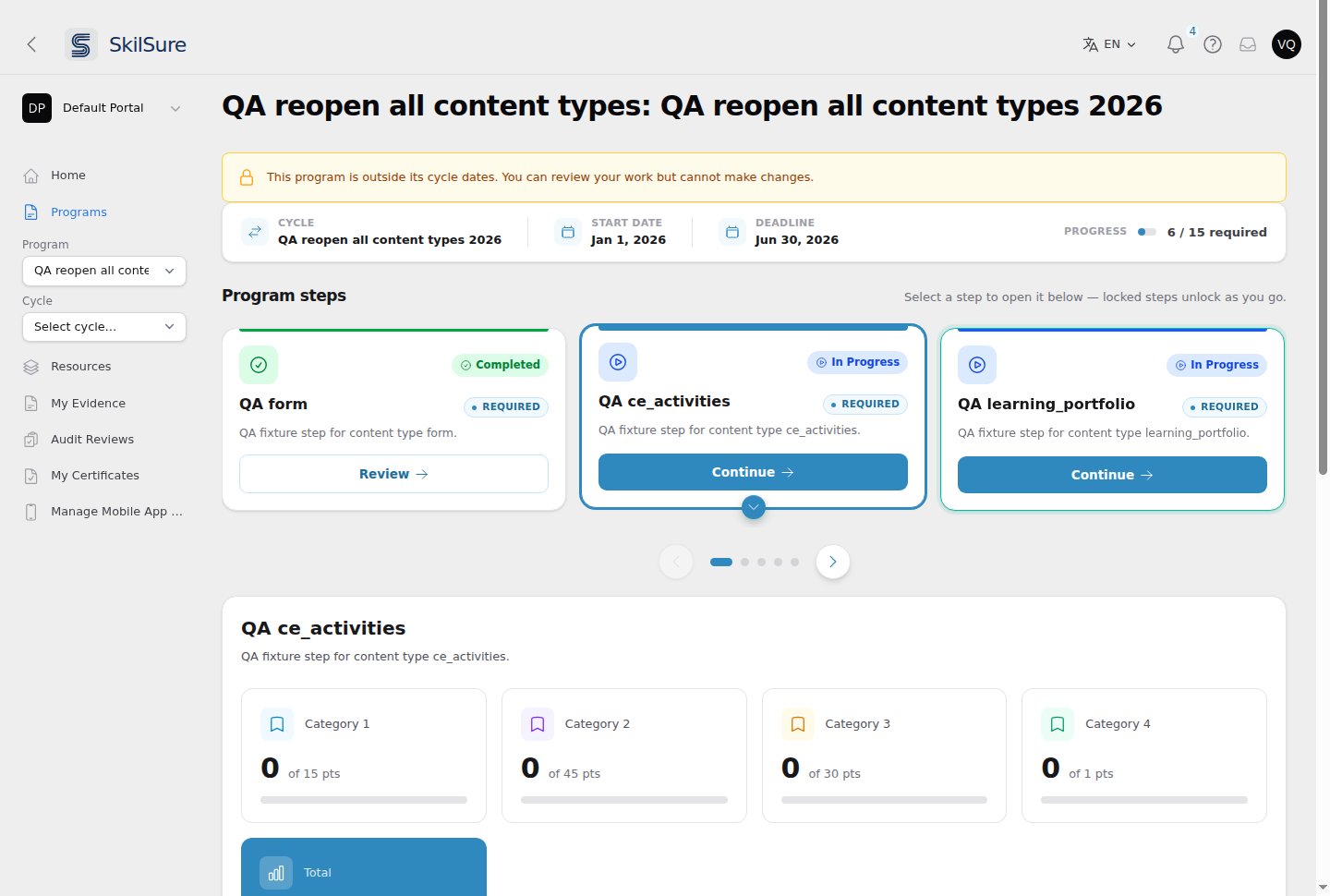This screenshot has height=896, width=1330.
Task: Click the My Certificates icon
Action: pyautogui.click(x=31, y=476)
